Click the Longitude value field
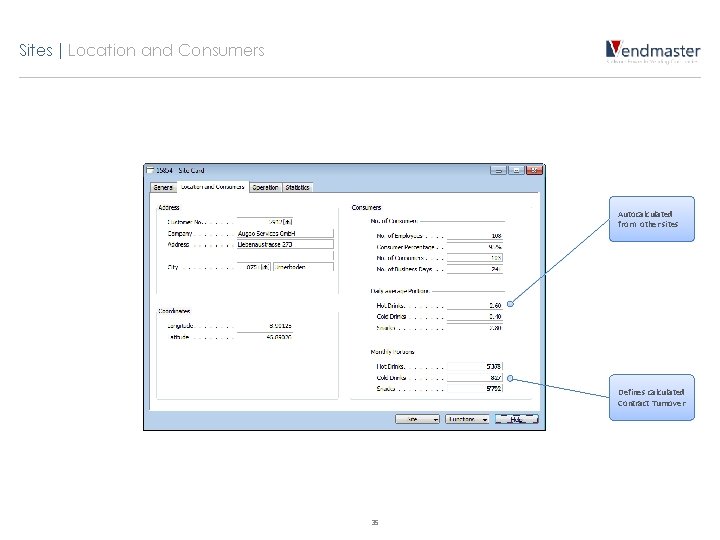The width and height of the screenshot is (720, 540). pyautogui.click(x=264, y=326)
